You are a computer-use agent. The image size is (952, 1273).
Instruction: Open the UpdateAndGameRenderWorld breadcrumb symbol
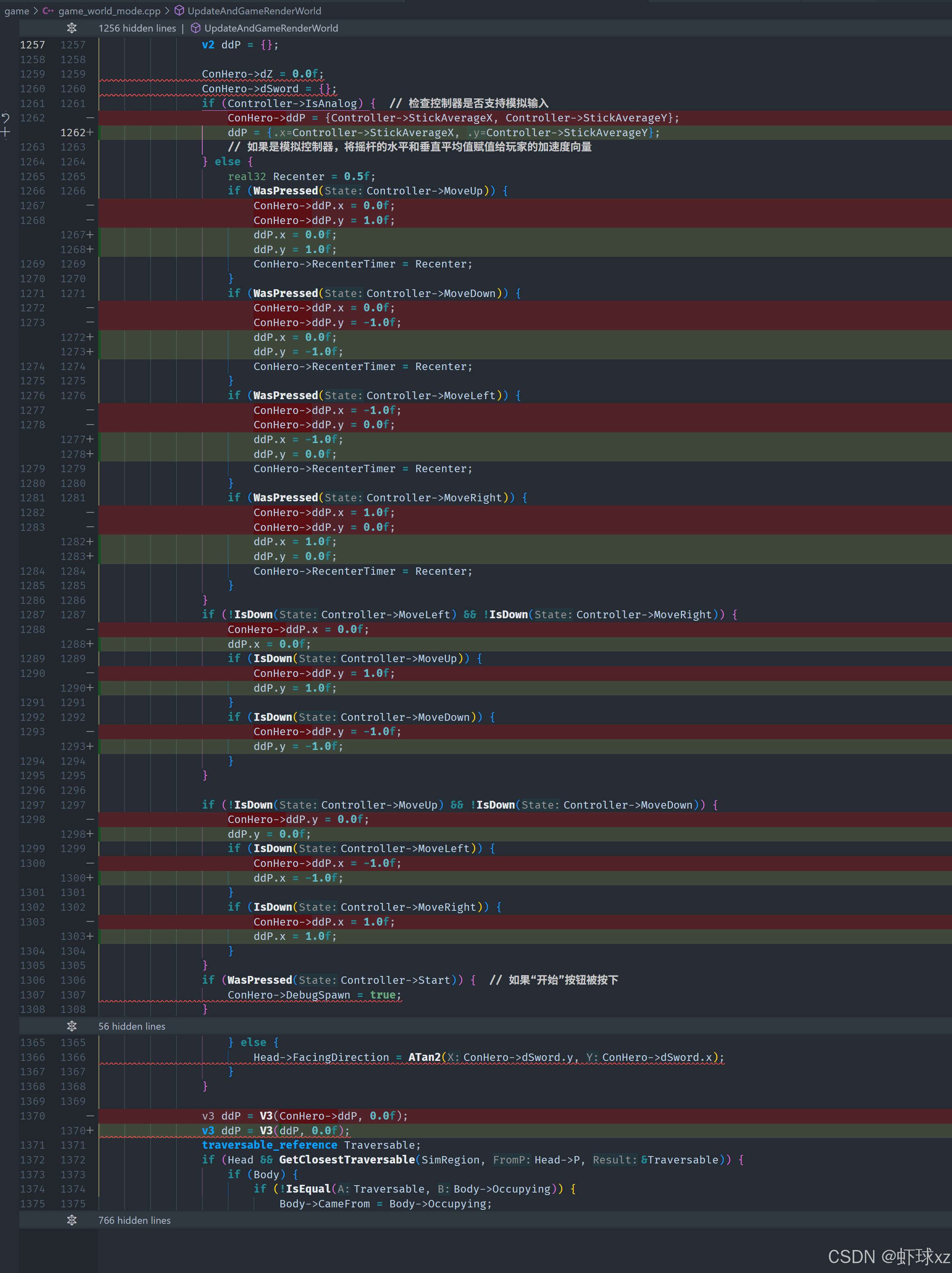pos(254,11)
